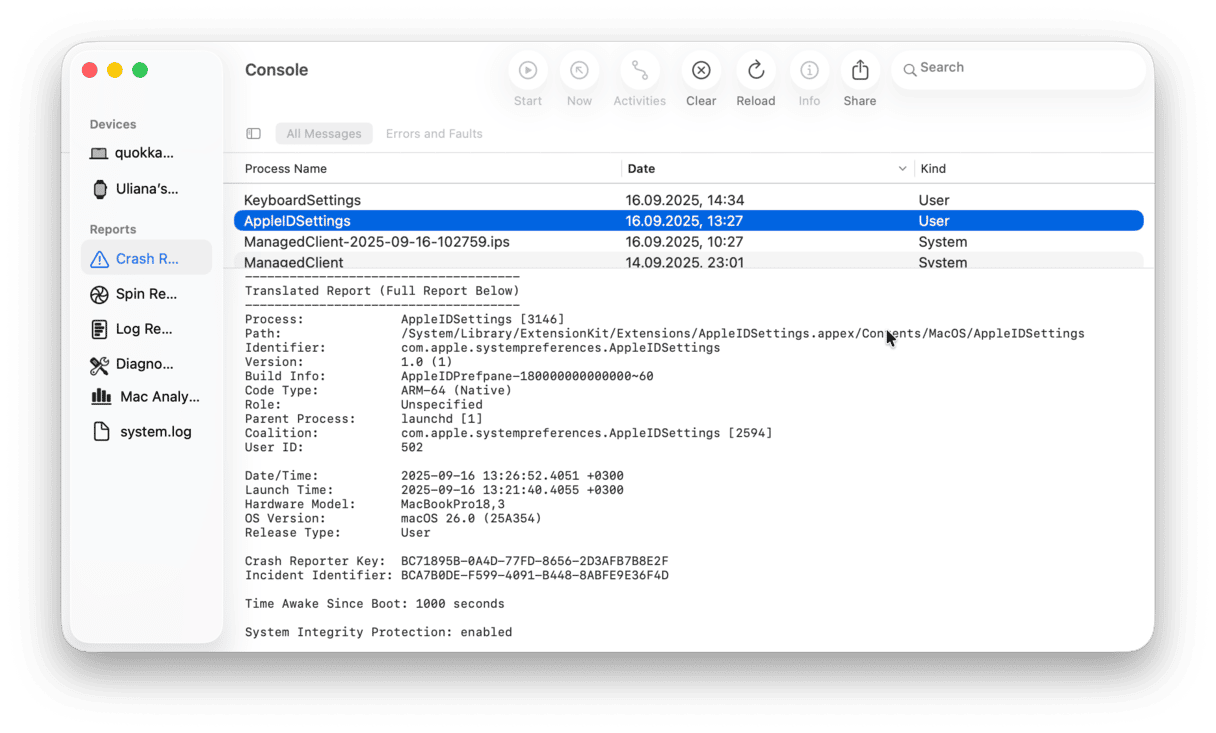Viewport: 1216px width, 733px height.
Task: Click the Devices sidebar heading
Action: click(113, 125)
